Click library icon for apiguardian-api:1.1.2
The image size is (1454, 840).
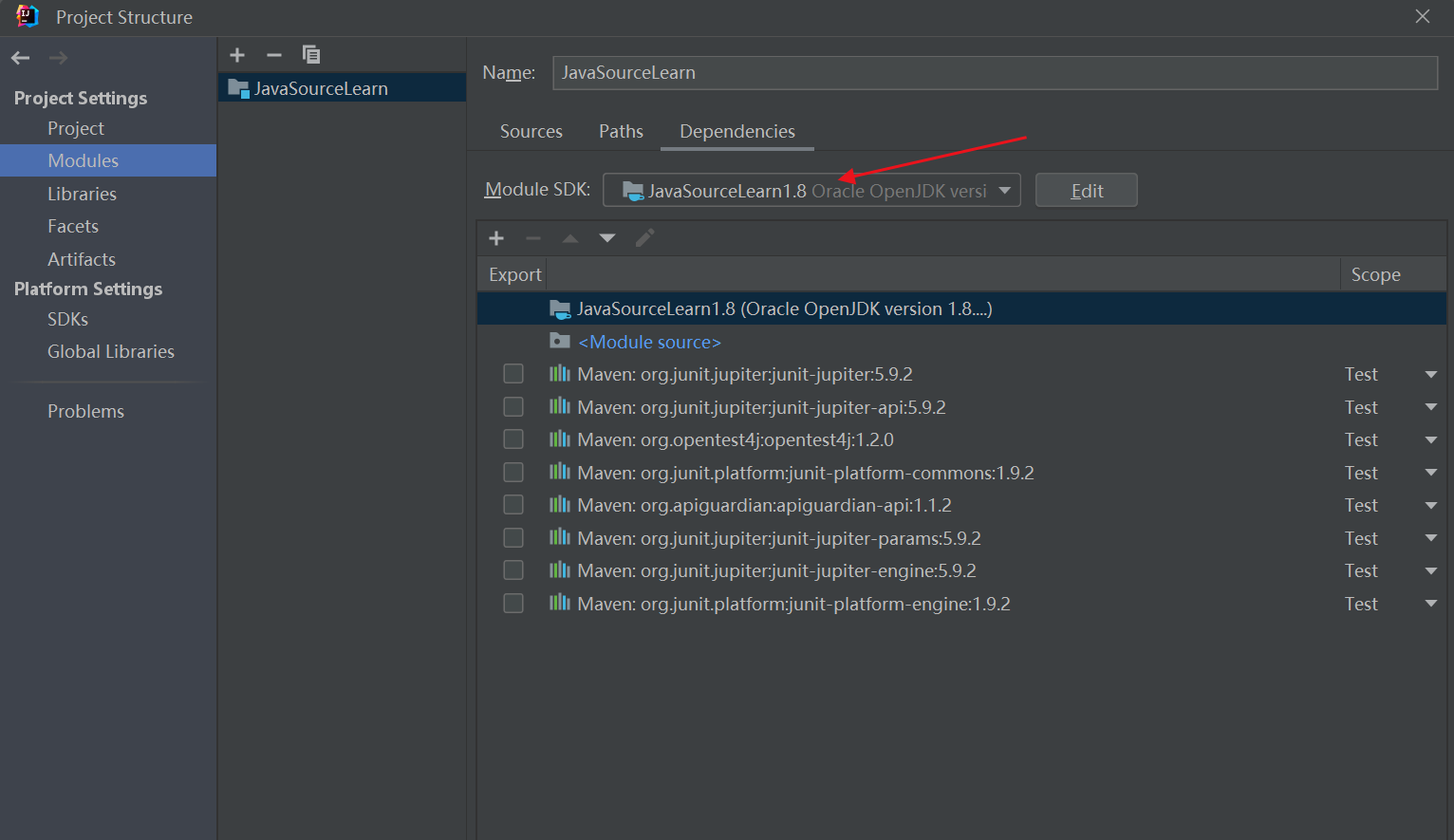(560, 504)
